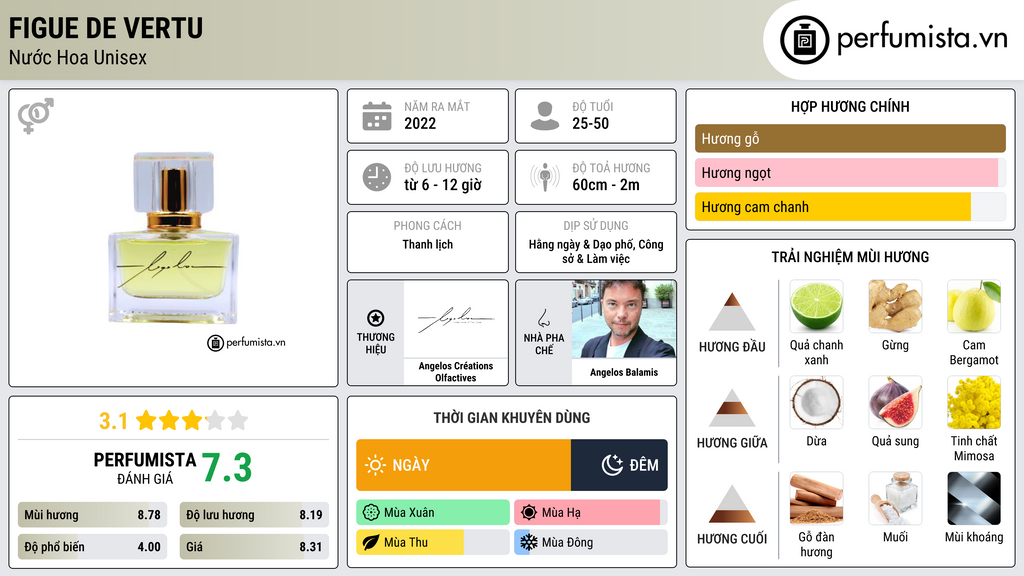
Task: Click the age range 25-50 value
Action: tap(590, 123)
